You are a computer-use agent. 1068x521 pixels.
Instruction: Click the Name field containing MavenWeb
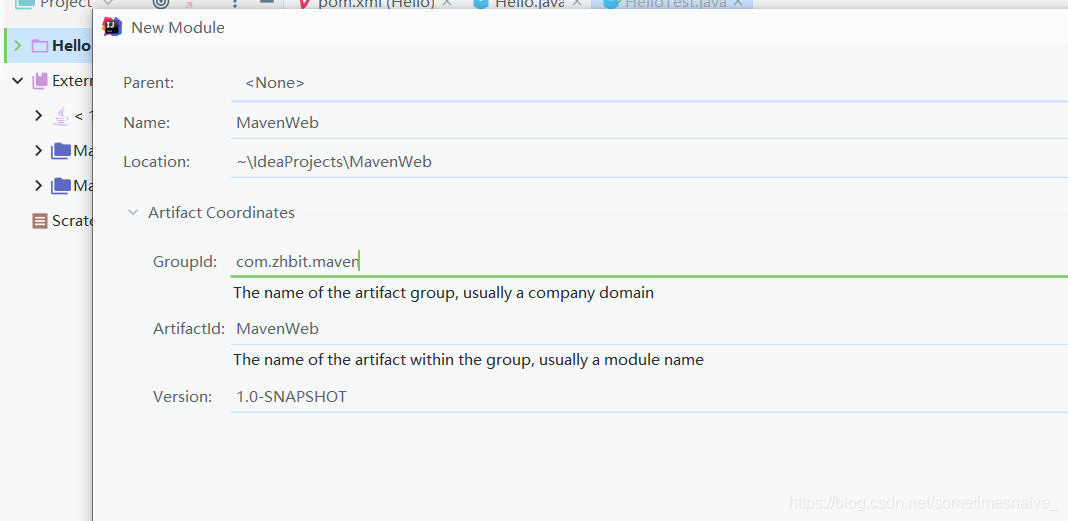click(x=649, y=123)
